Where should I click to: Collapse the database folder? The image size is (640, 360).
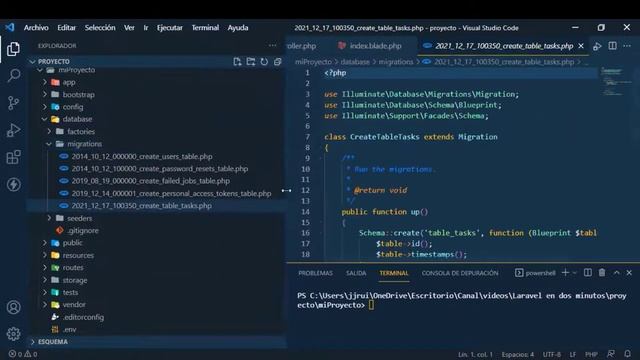tap(77, 119)
